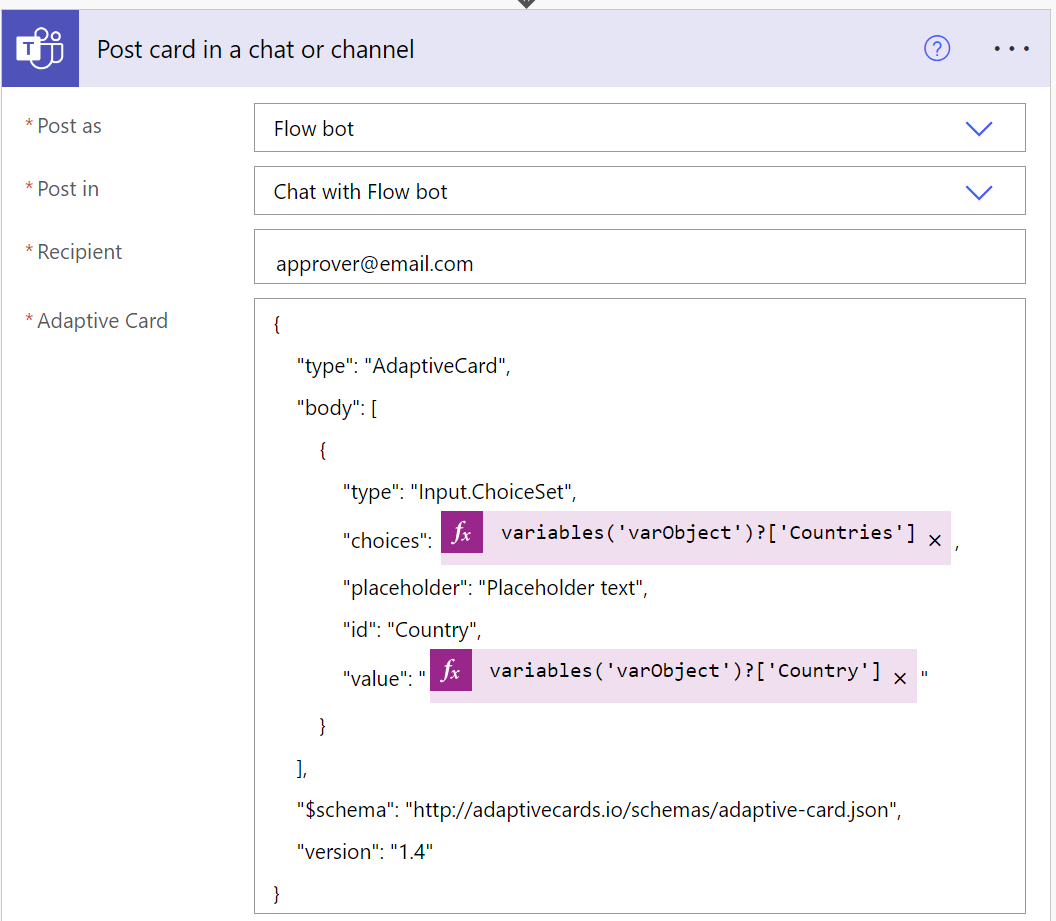This screenshot has height=921, width=1056.
Task: Open the Post as dropdown
Action: [979, 127]
